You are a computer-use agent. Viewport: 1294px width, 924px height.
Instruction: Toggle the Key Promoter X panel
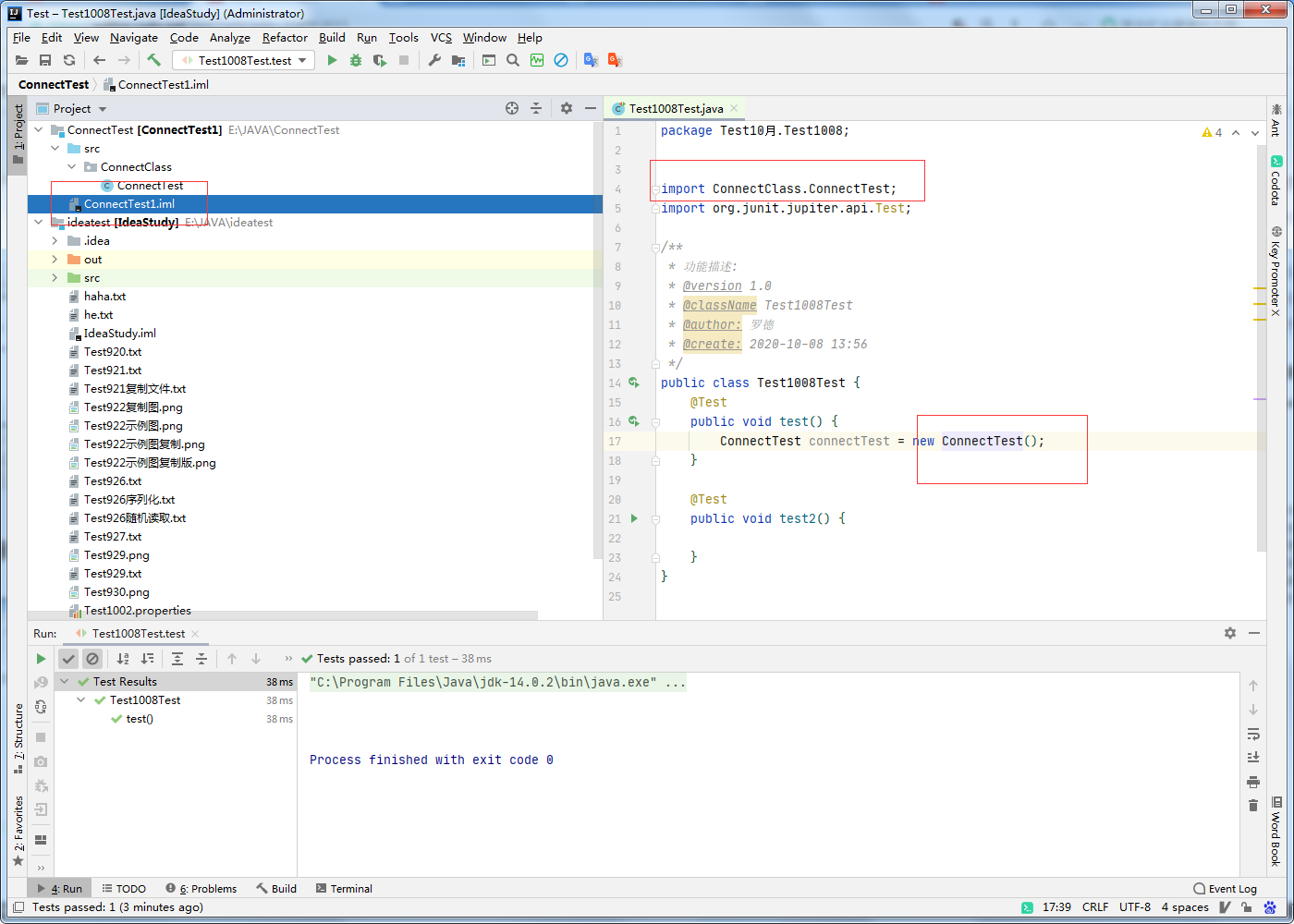pyautogui.click(x=1276, y=271)
